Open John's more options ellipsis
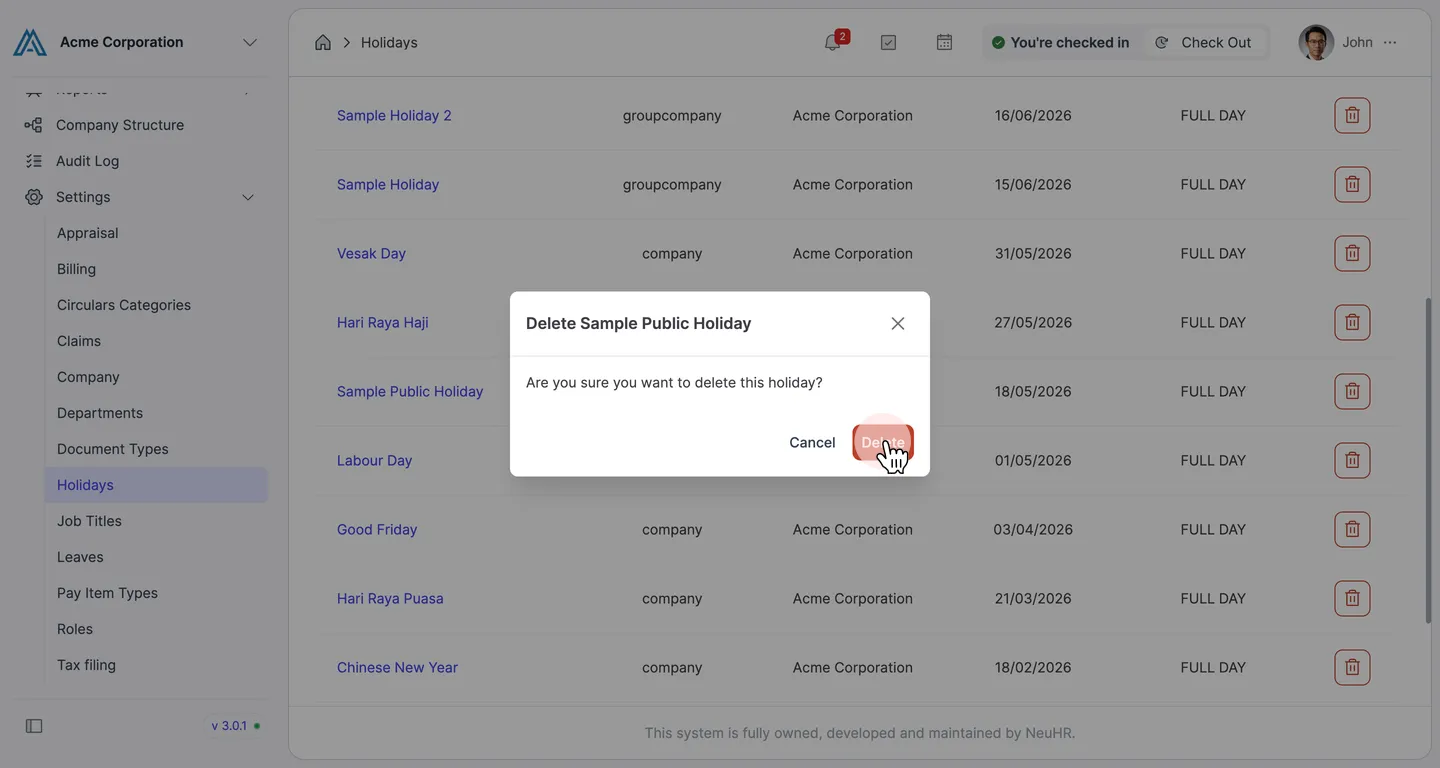This screenshot has width=1440, height=768. pyautogui.click(x=1390, y=42)
